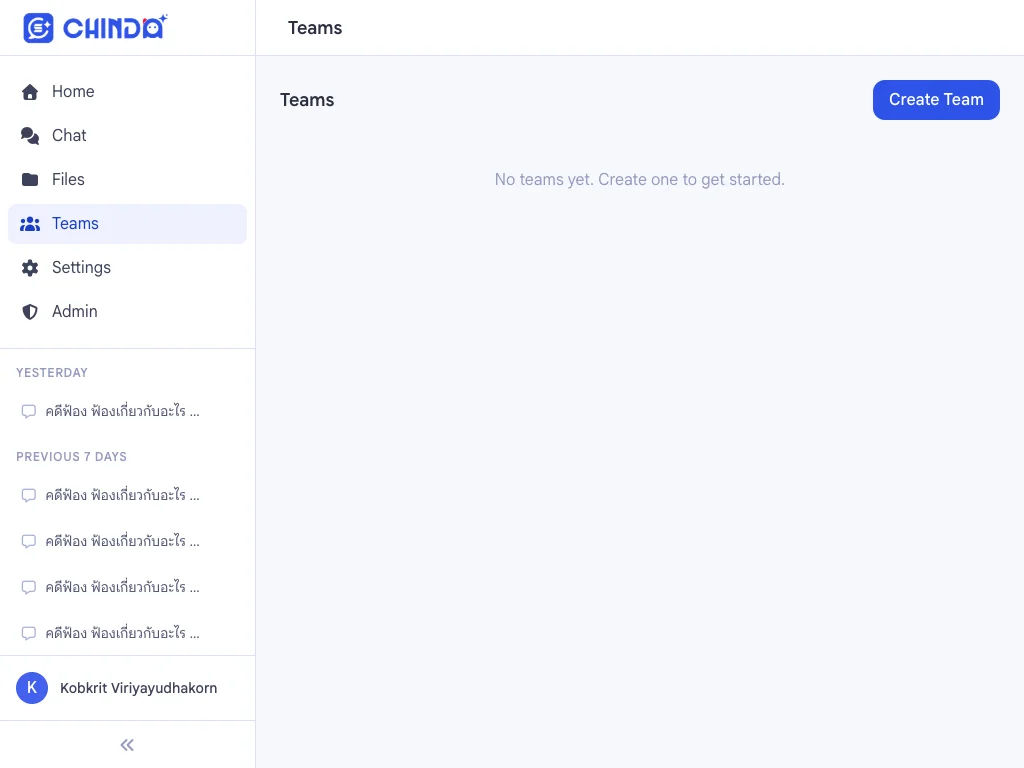Image resolution: width=1024 pixels, height=768 pixels.
Task: Select the Teams menu item
Action: click(x=127, y=224)
